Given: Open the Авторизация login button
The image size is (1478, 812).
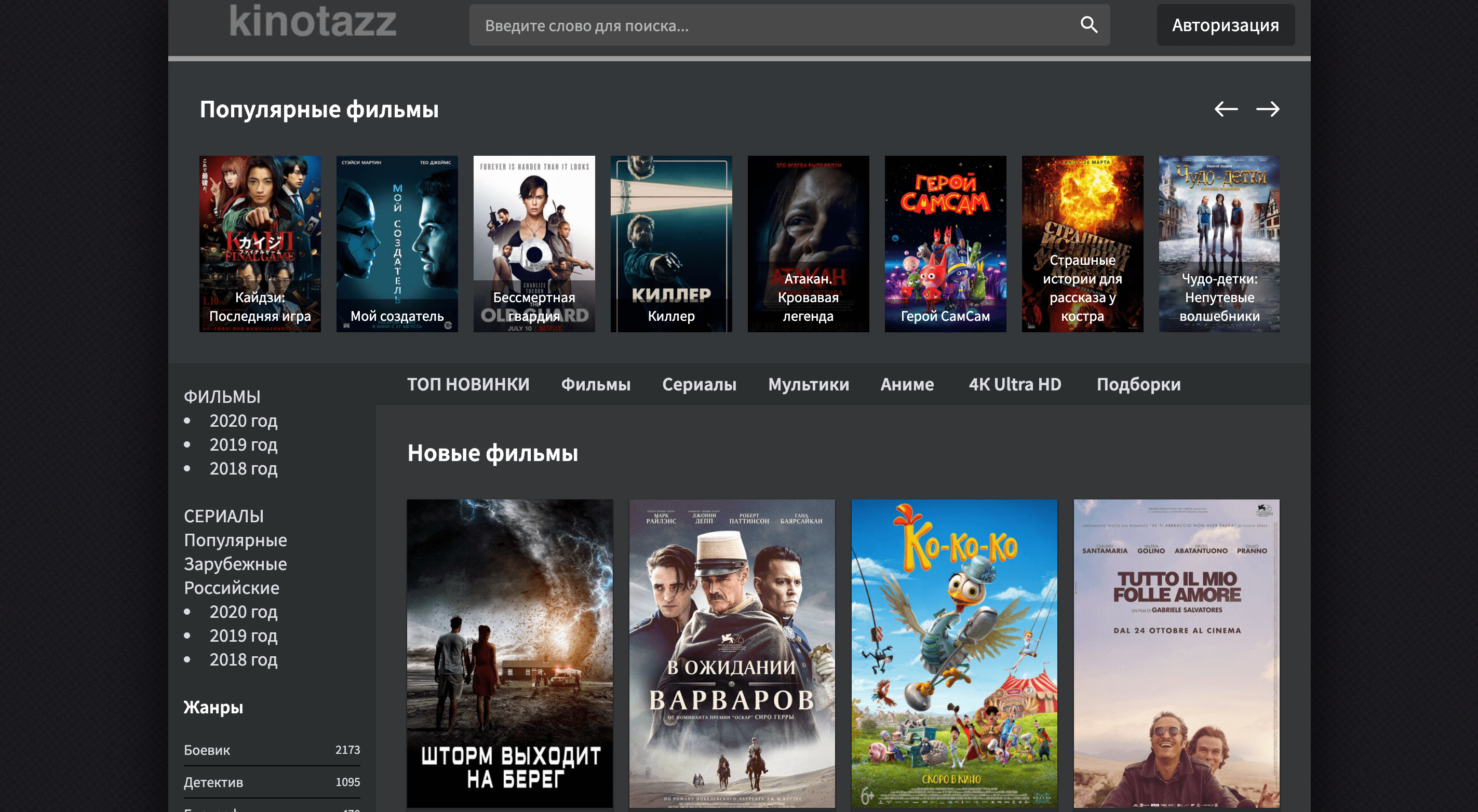Looking at the screenshot, I should coord(1225,25).
